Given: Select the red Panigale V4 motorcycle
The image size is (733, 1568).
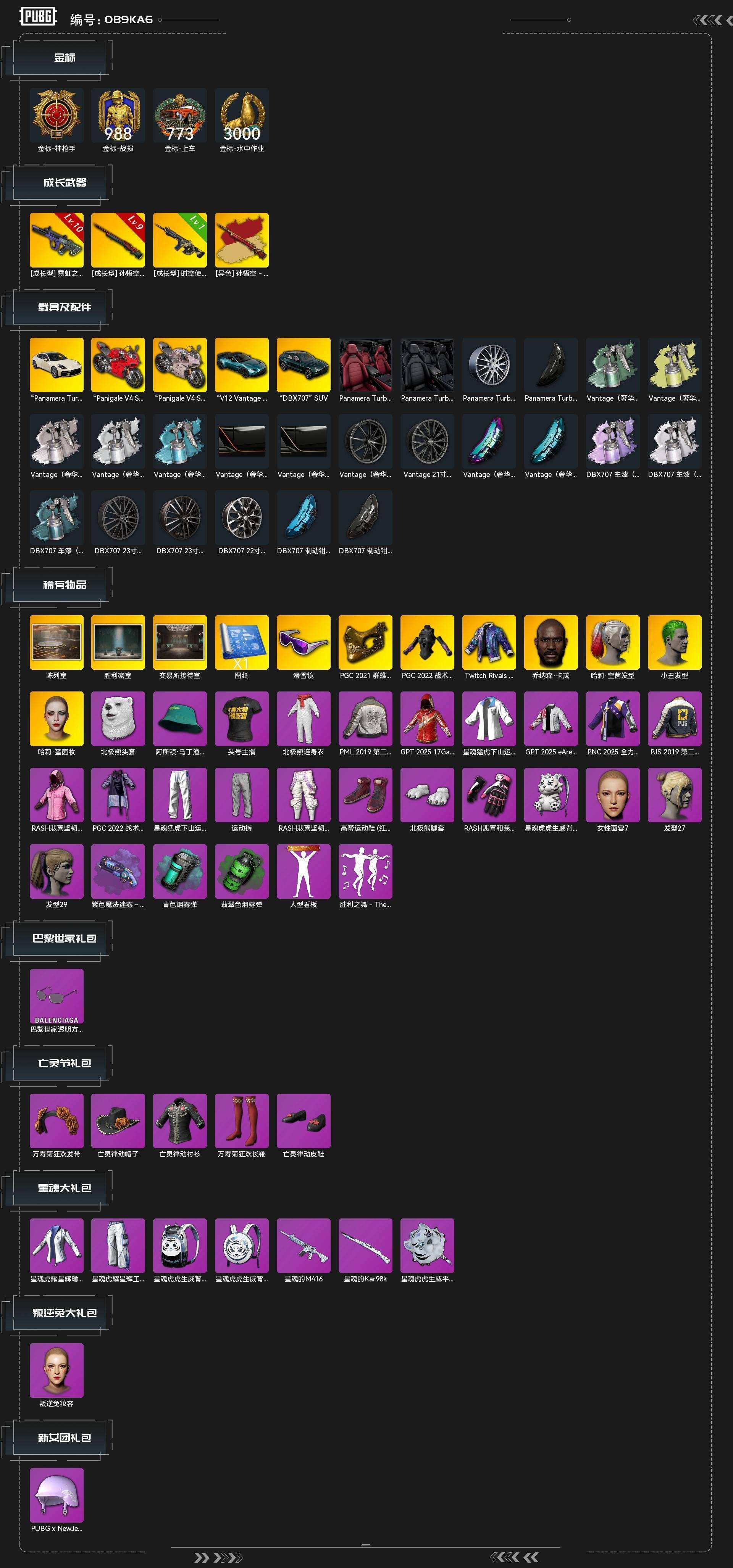Looking at the screenshot, I should click(118, 364).
